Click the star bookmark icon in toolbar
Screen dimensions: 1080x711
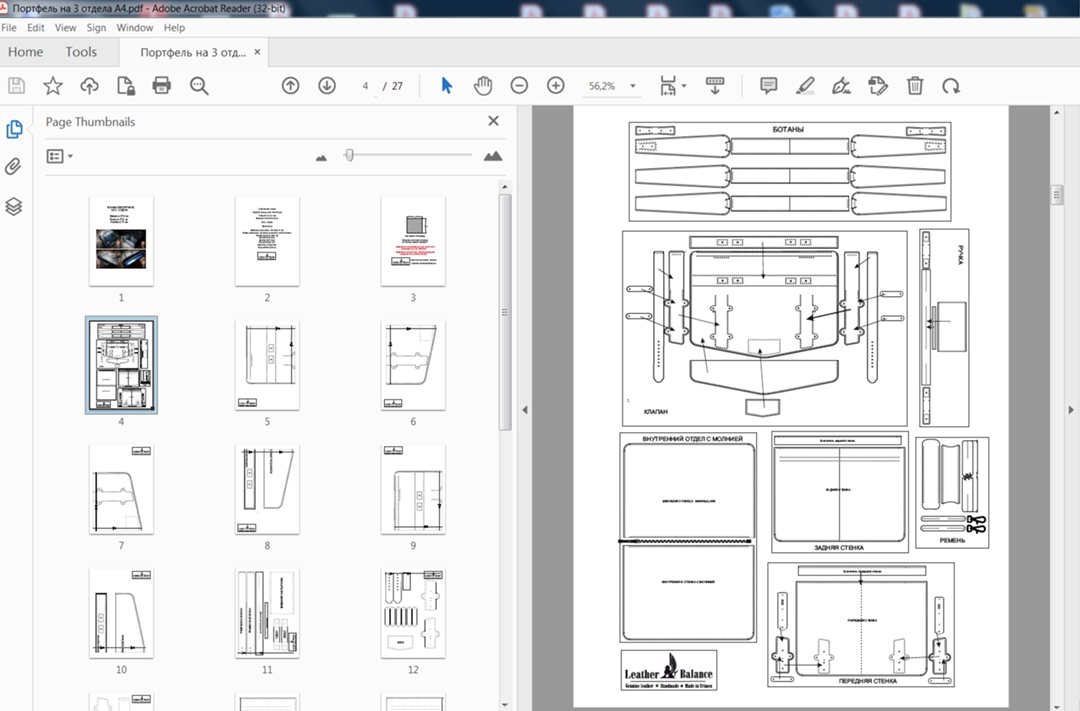click(53, 86)
